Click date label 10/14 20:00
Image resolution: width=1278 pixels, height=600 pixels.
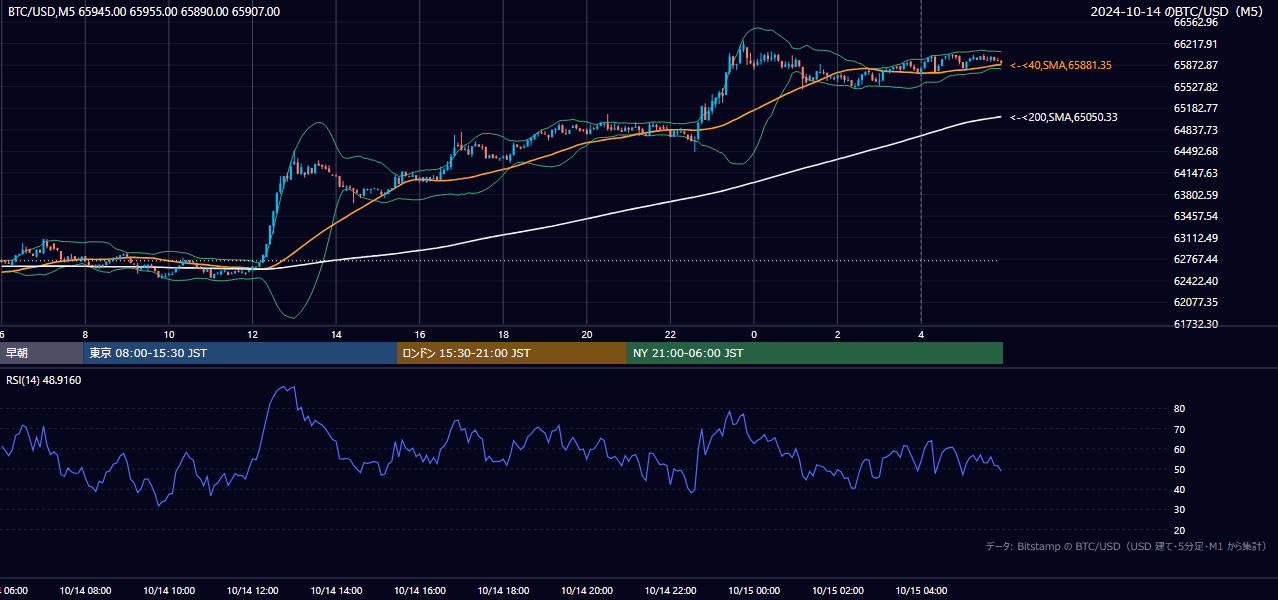point(587,591)
